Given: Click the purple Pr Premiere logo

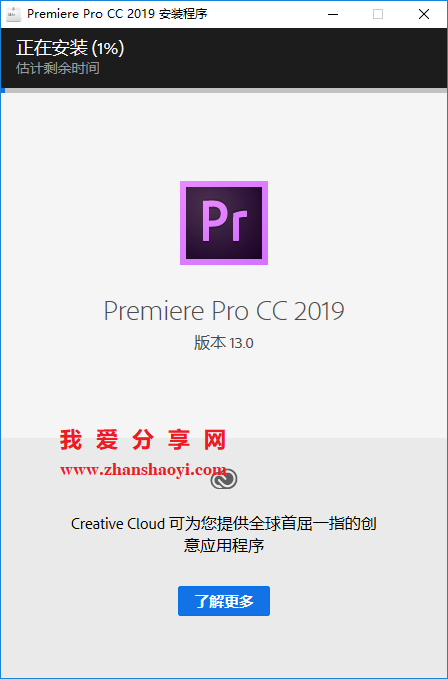Looking at the screenshot, I should tap(224, 223).
